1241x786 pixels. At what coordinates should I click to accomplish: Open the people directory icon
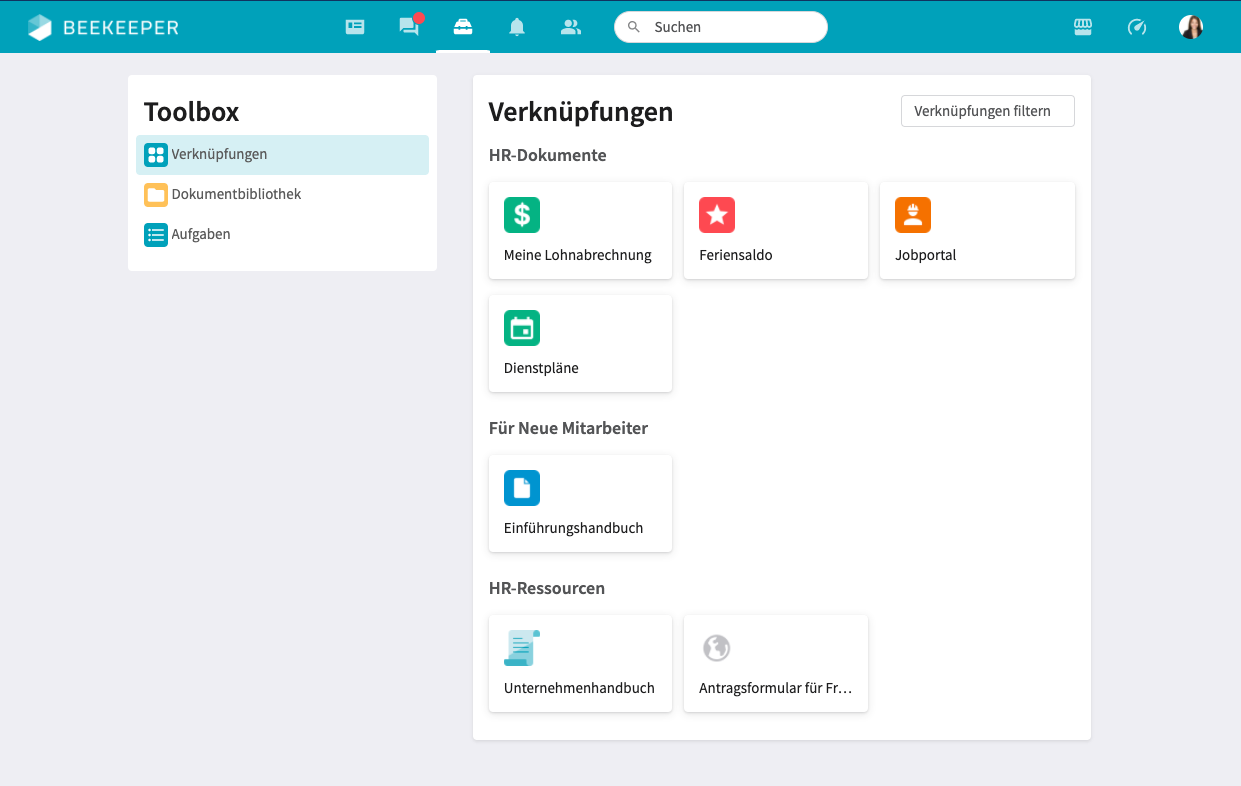[571, 27]
